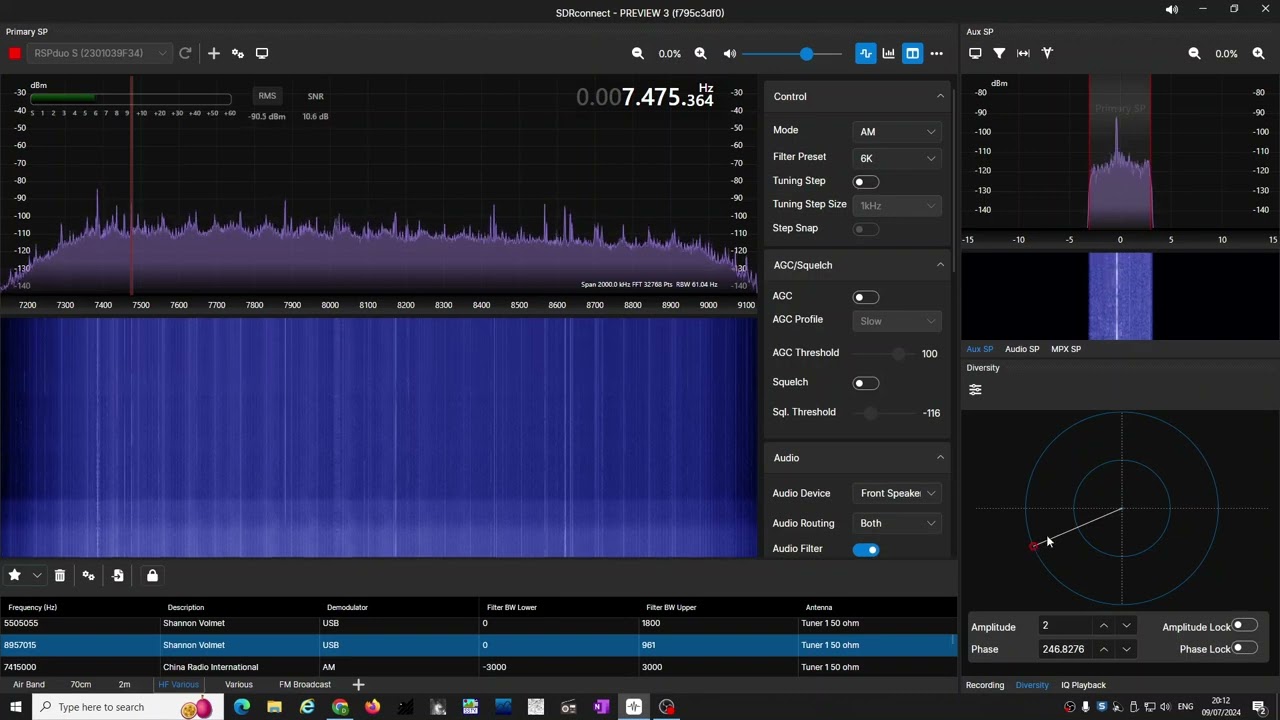Delete selected memory entry with trash icon
The height and width of the screenshot is (720, 1280).
tap(60, 575)
